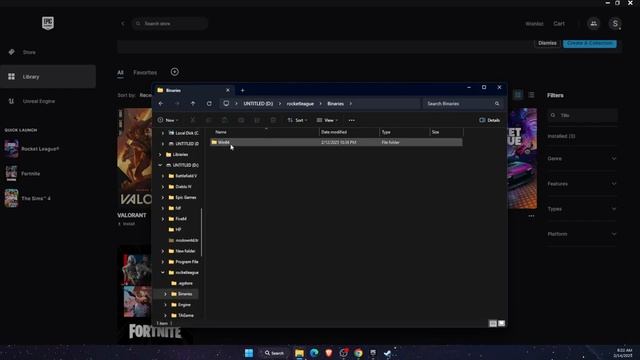The width and height of the screenshot is (640, 360).
Task: Click the Dismiss button
Action: 547,43
